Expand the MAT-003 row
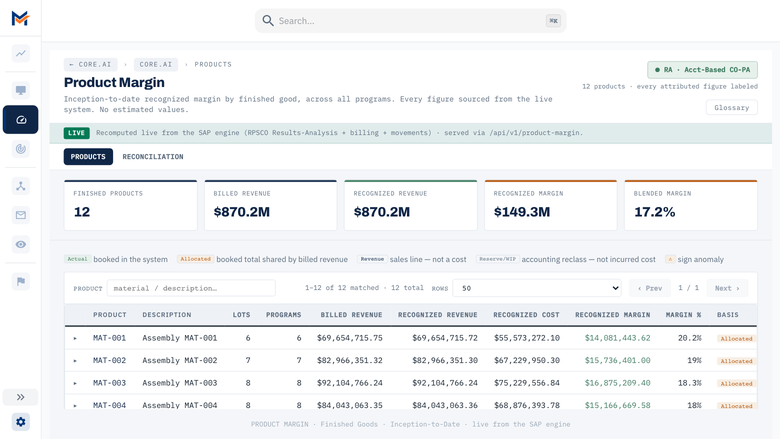Viewport: 780px width, 439px height. point(75,383)
